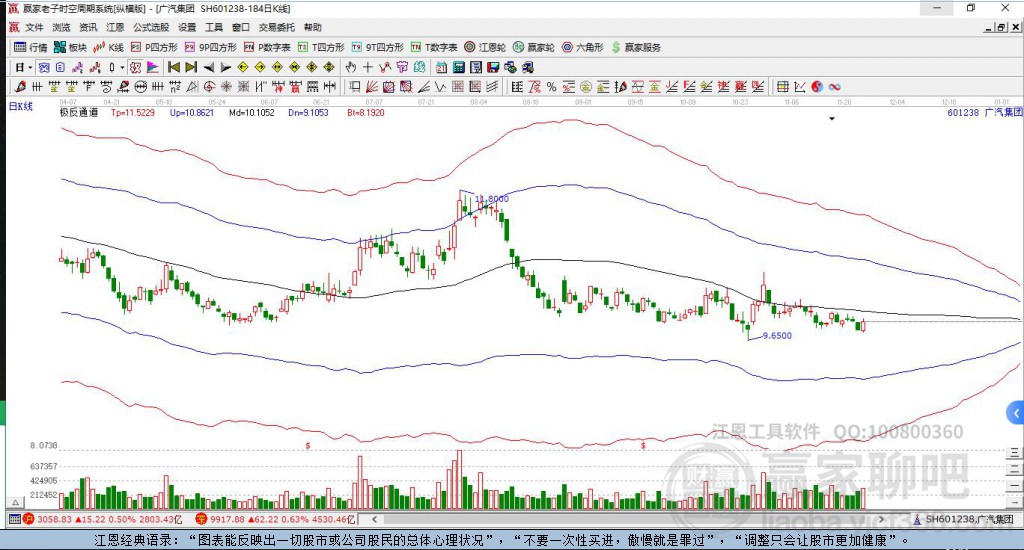The height and width of the screenshot is (550, 1024).
Task: Select the red starburst tool icon
Action: coord(226,87)
